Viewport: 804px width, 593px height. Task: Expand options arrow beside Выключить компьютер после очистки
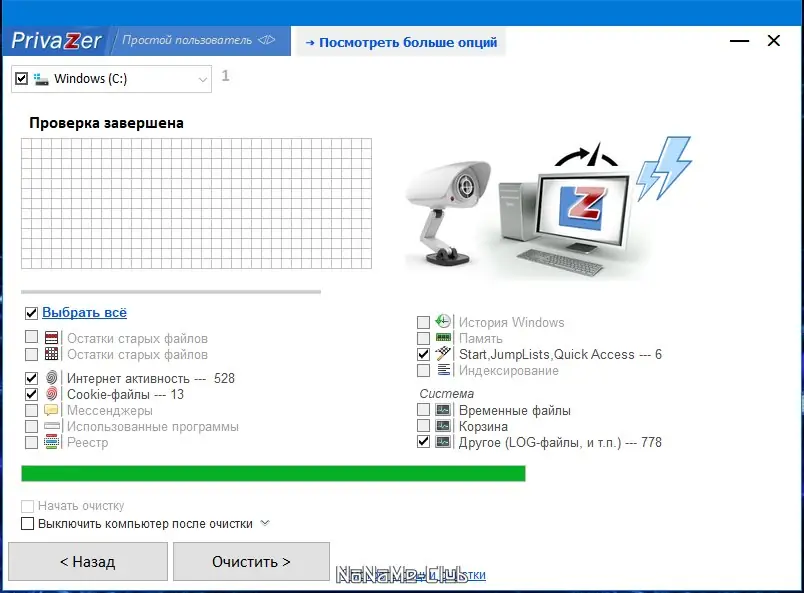pos(265,523)
